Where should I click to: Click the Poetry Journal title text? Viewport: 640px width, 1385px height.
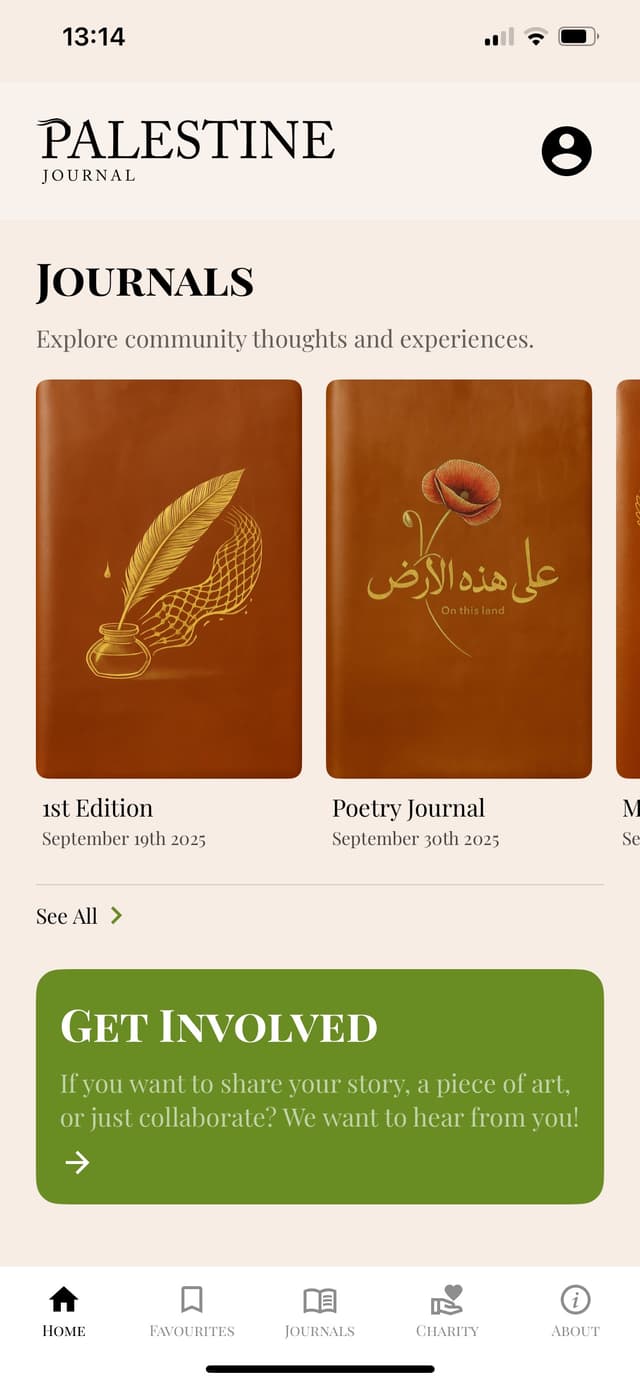[x=408, y=808]
